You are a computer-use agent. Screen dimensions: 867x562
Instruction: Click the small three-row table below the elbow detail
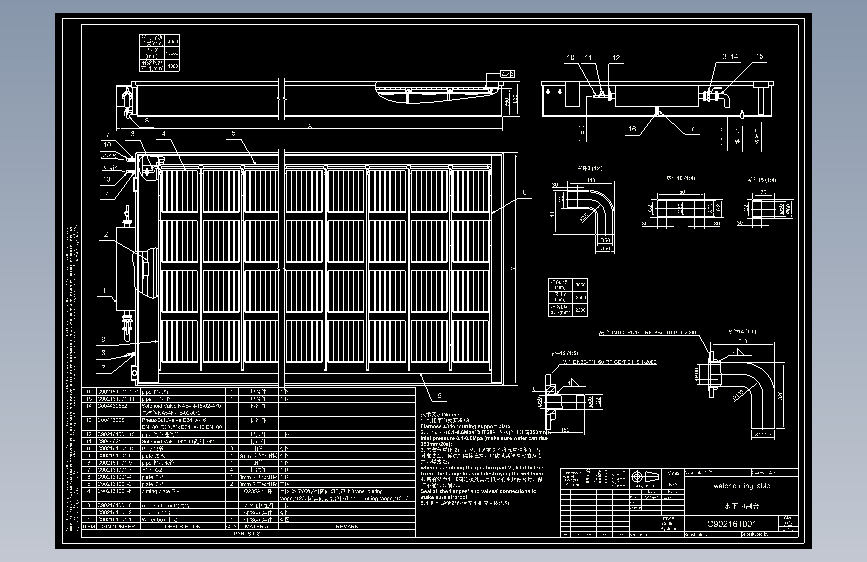(x=568, y=298)
